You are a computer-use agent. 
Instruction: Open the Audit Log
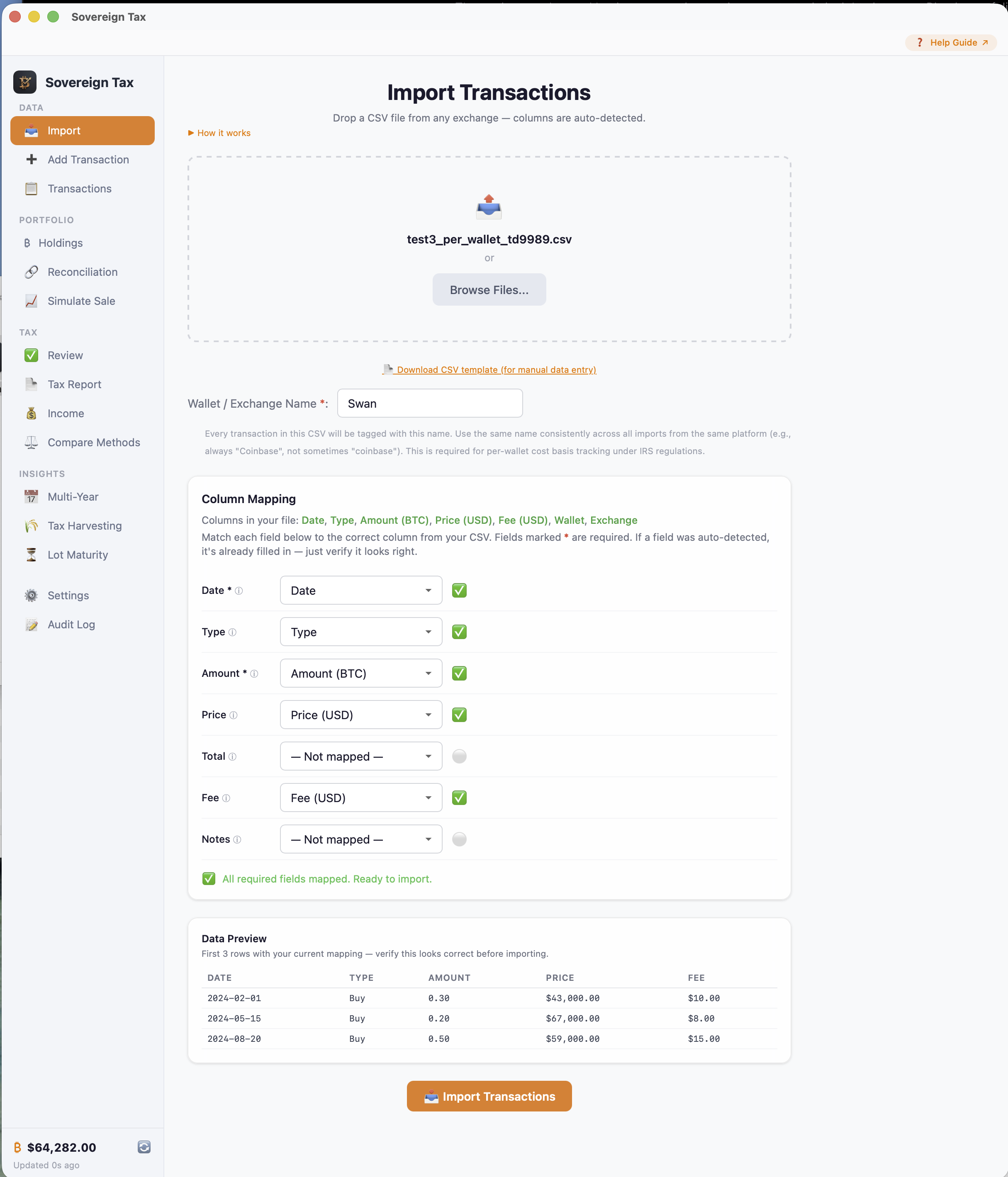(71, 624)
